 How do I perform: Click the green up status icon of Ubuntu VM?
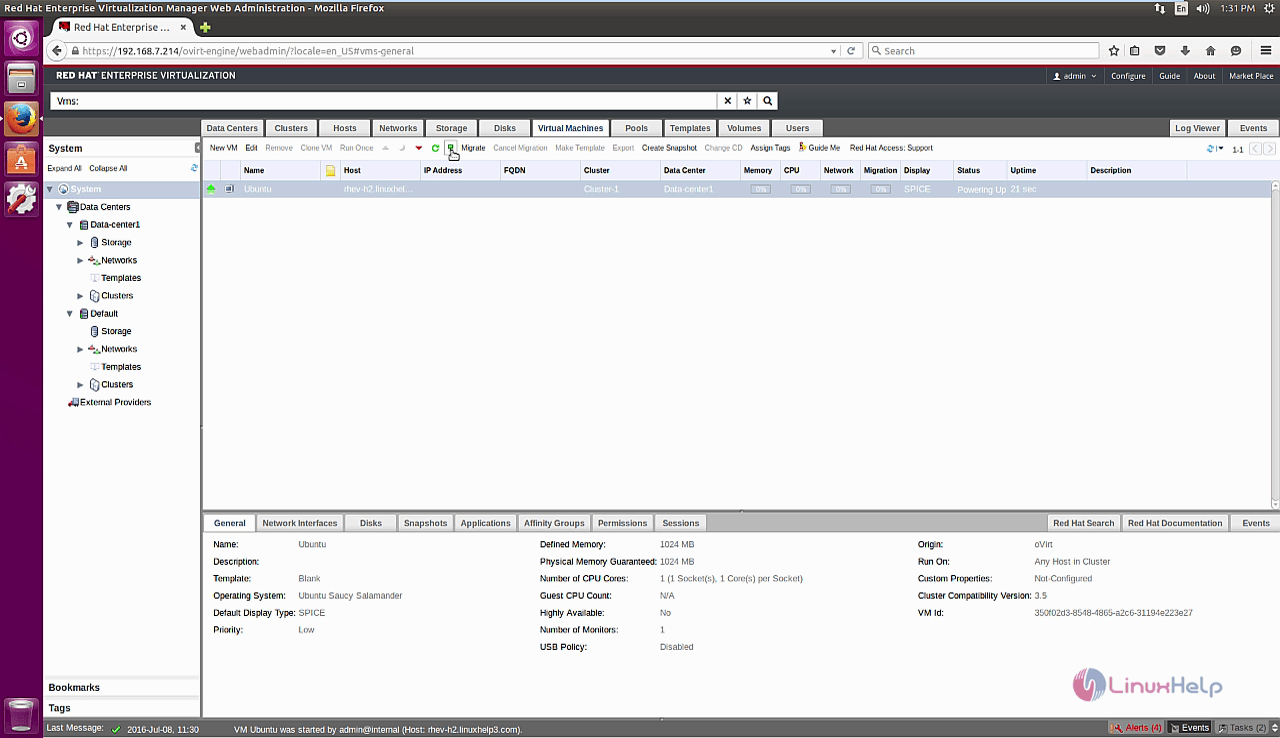(x=211, y=189)
